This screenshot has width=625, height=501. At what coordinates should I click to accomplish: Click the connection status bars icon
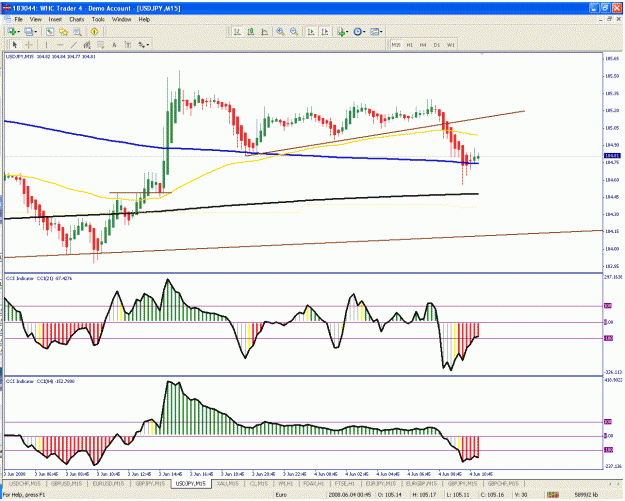coord(552,495)
